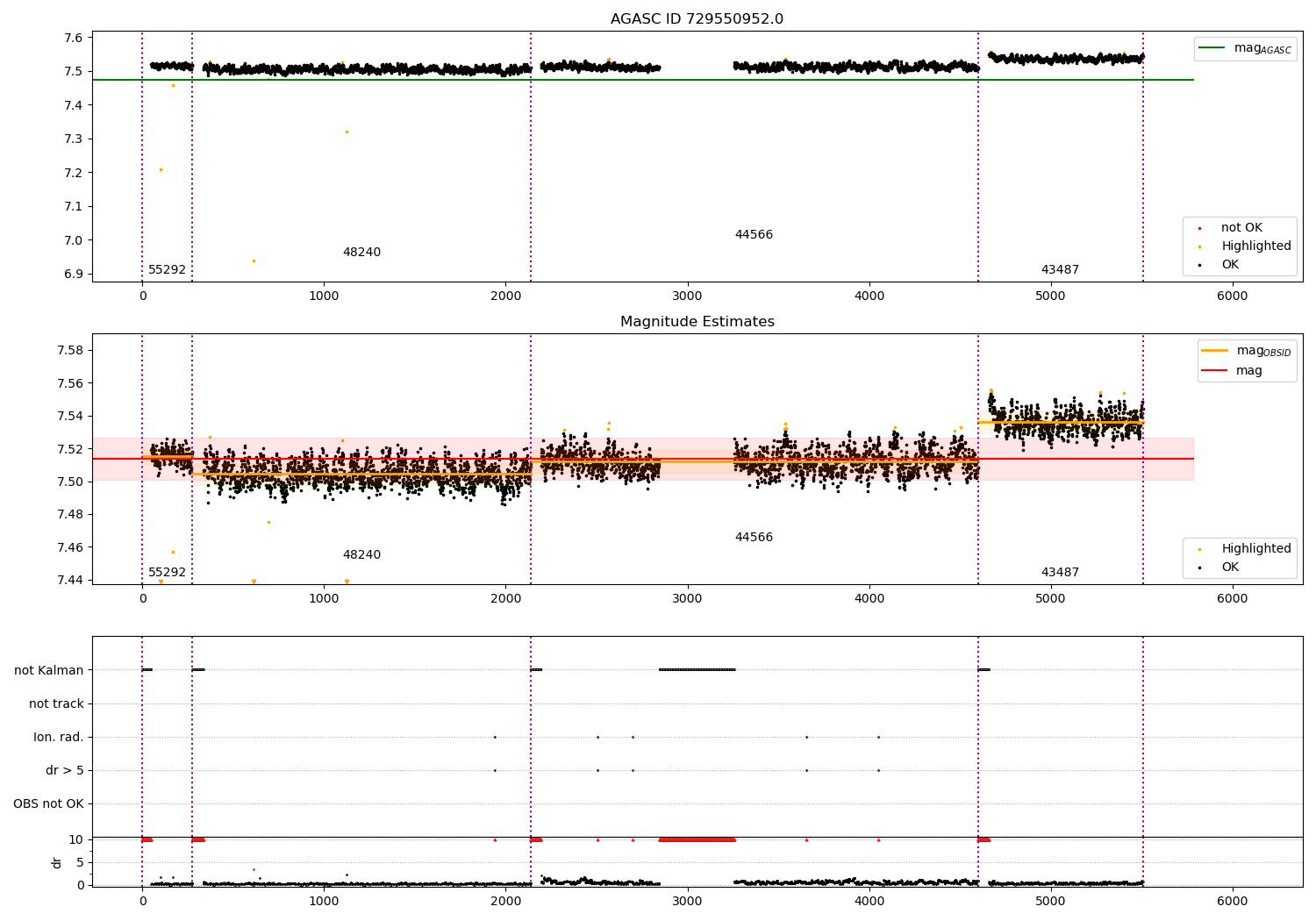Click 'Highlighted' in the top panel legend
Screen dimensions: 1316x921
click(1247, 246)
